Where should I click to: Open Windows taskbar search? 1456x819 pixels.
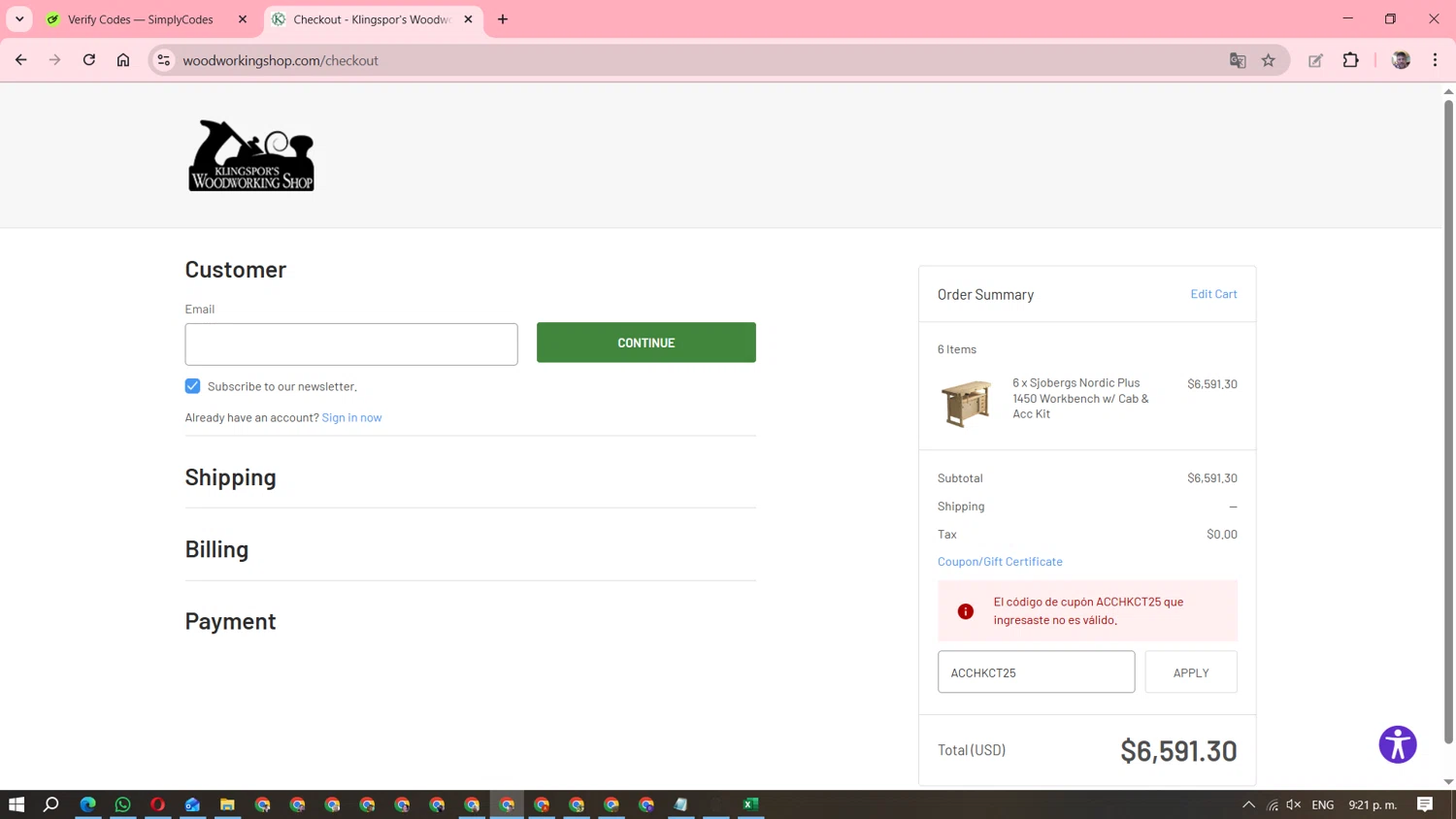coord(51,804)
